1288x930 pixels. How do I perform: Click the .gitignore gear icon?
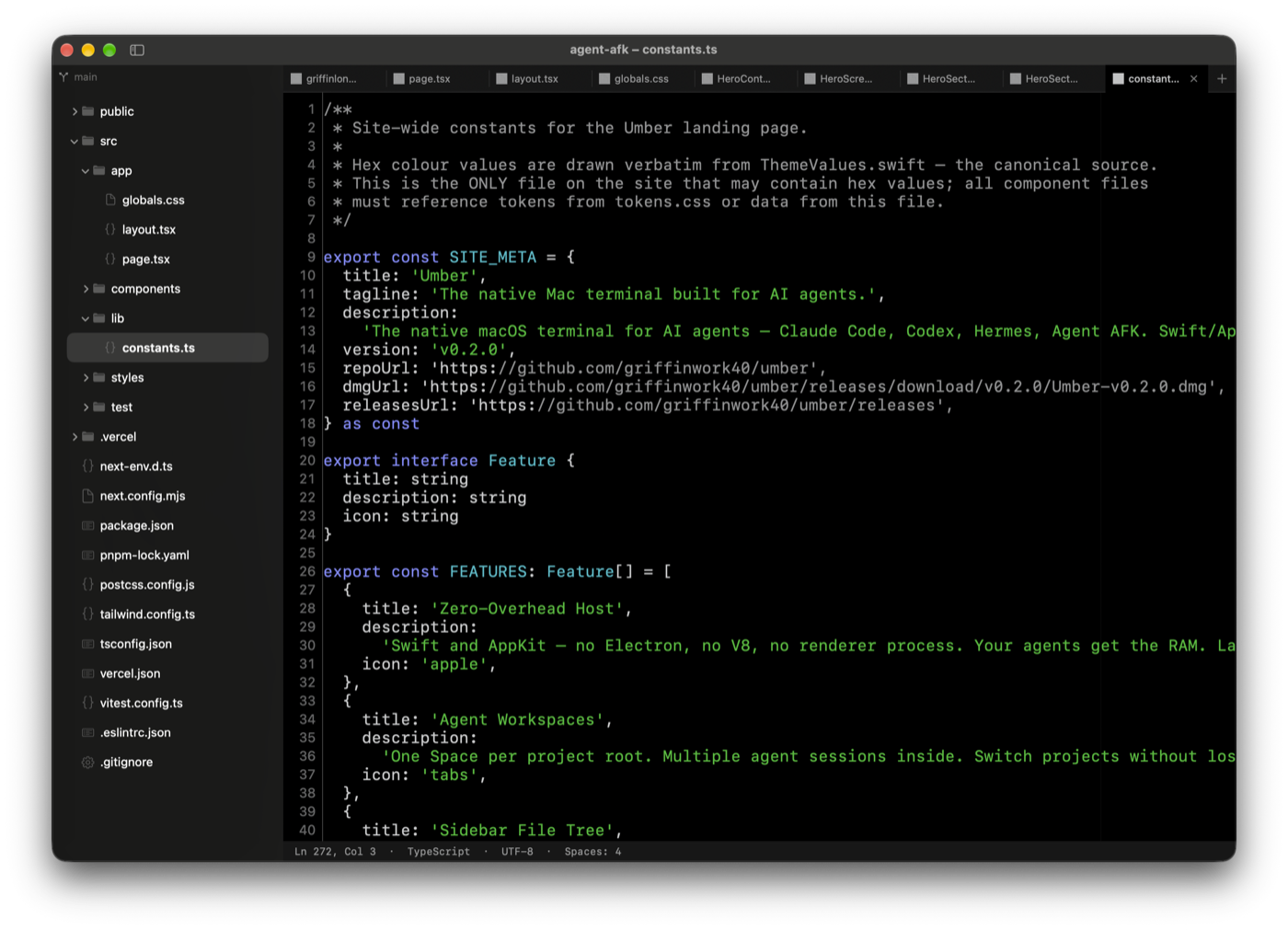(x=88, y=762)
